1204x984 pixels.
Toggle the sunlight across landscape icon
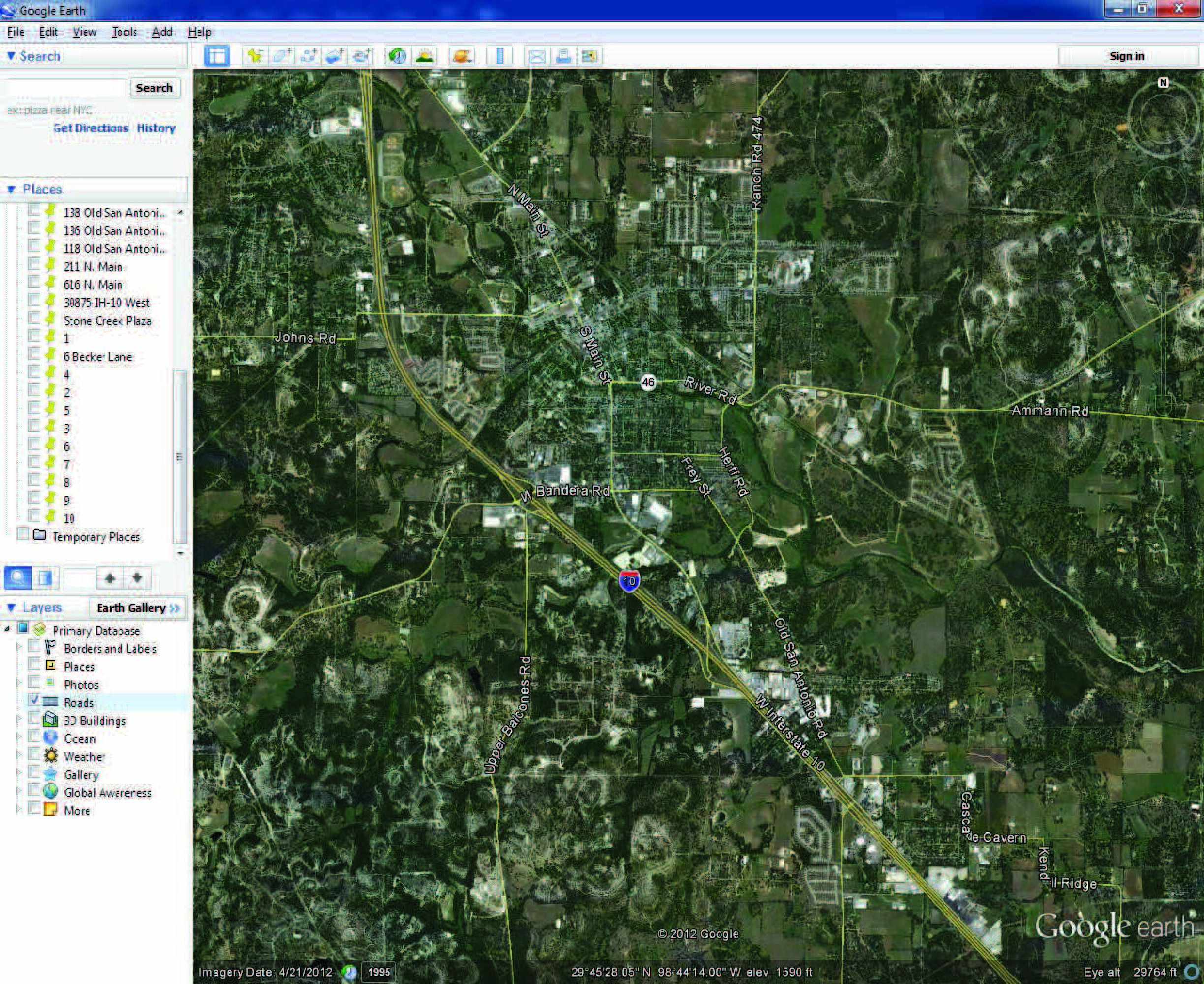tap(425, 56)
